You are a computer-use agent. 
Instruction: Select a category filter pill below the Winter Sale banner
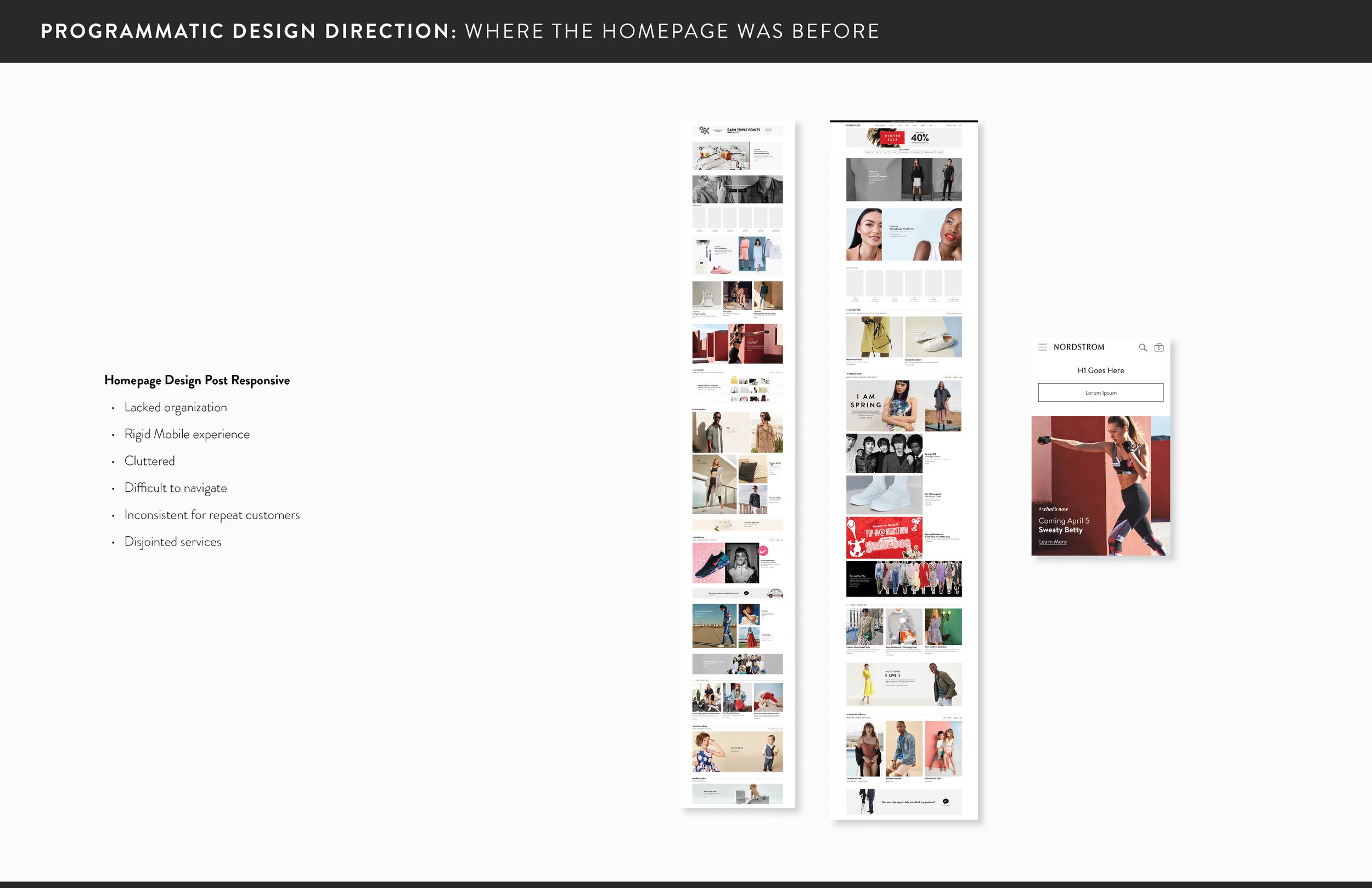point(869,152)
